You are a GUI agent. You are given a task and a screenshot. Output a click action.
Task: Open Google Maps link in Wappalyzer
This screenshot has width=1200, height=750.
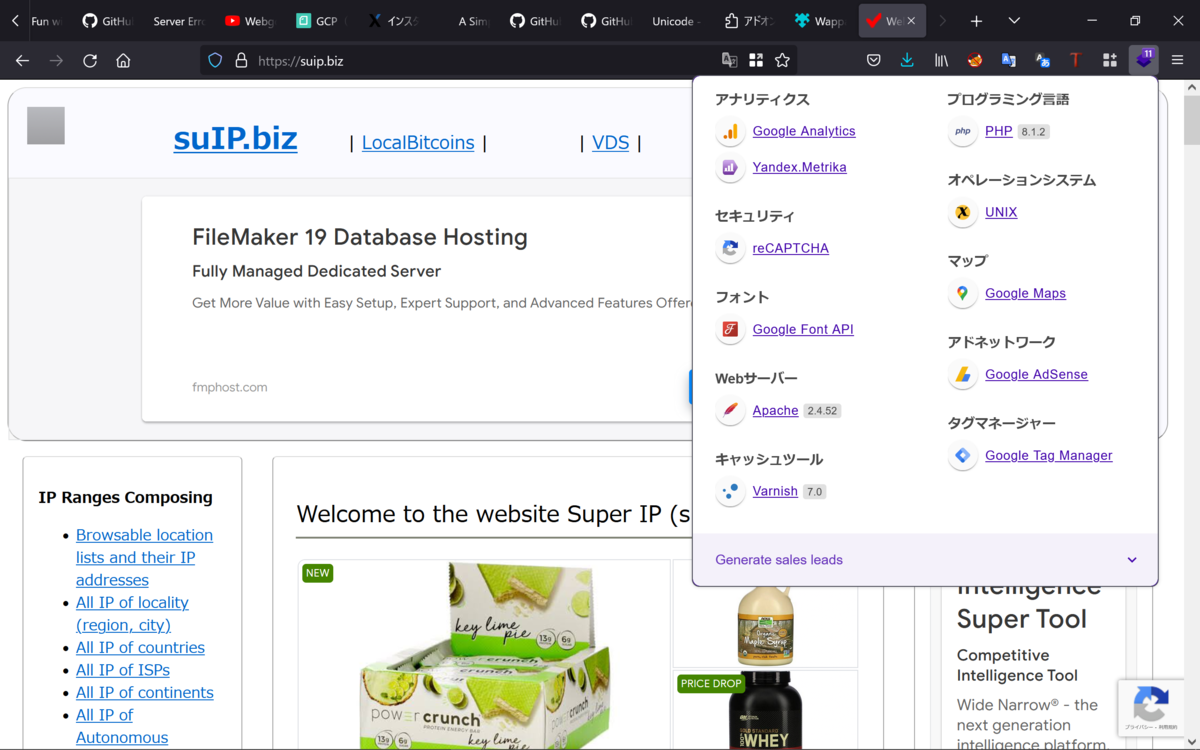1025,293
